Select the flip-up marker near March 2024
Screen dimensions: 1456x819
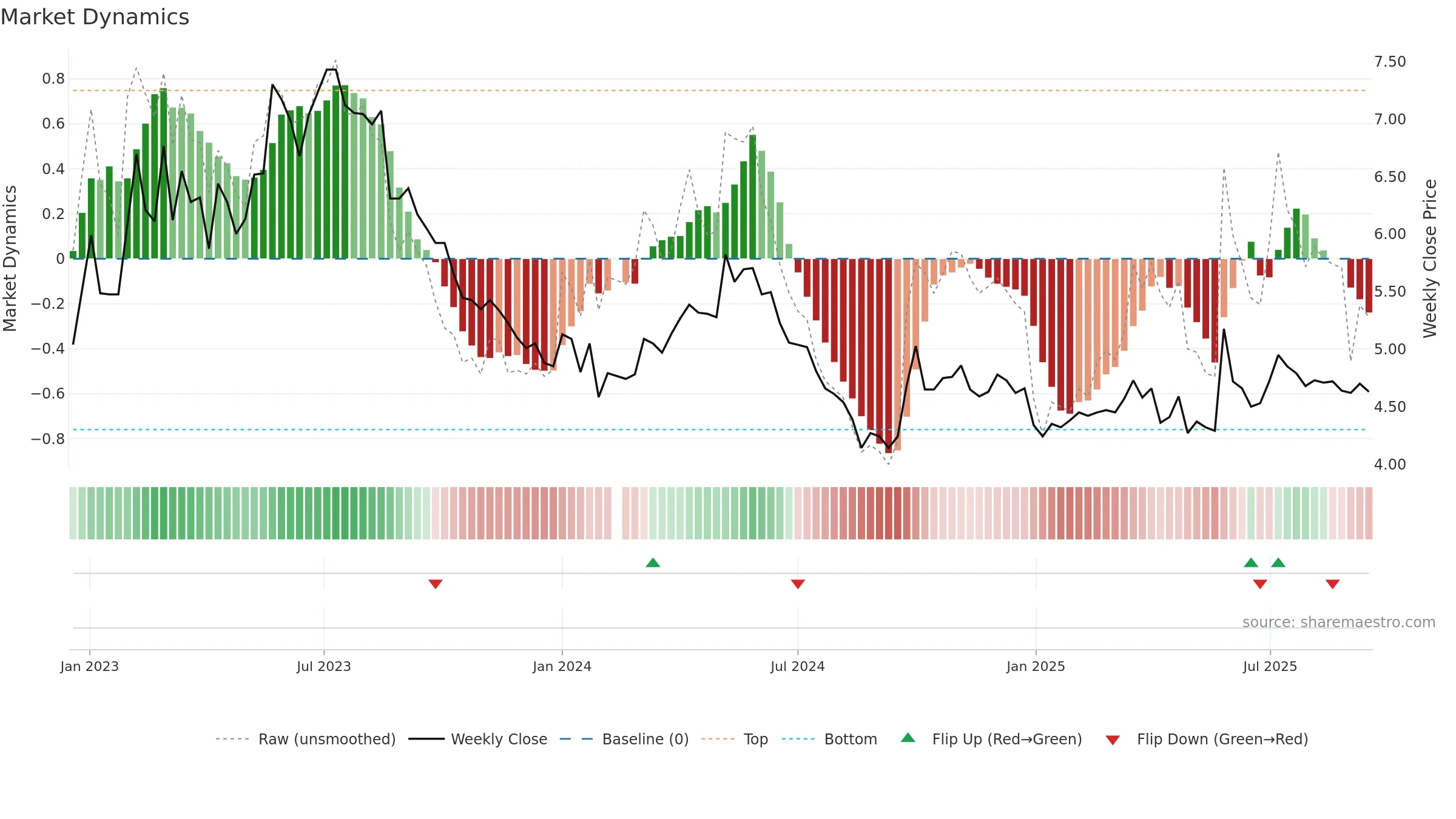pos(653,562)
